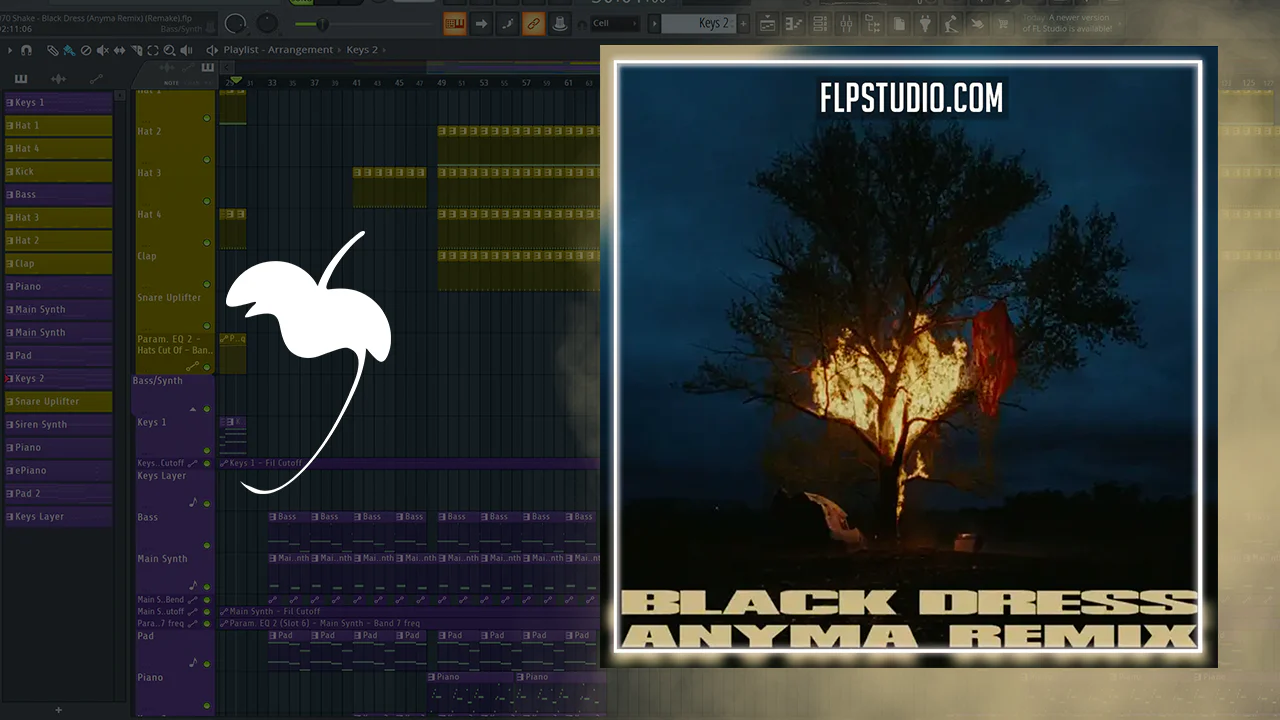Mute the Keys 1 track
This screenshot has height=720, width=1280.
[207, 451]
